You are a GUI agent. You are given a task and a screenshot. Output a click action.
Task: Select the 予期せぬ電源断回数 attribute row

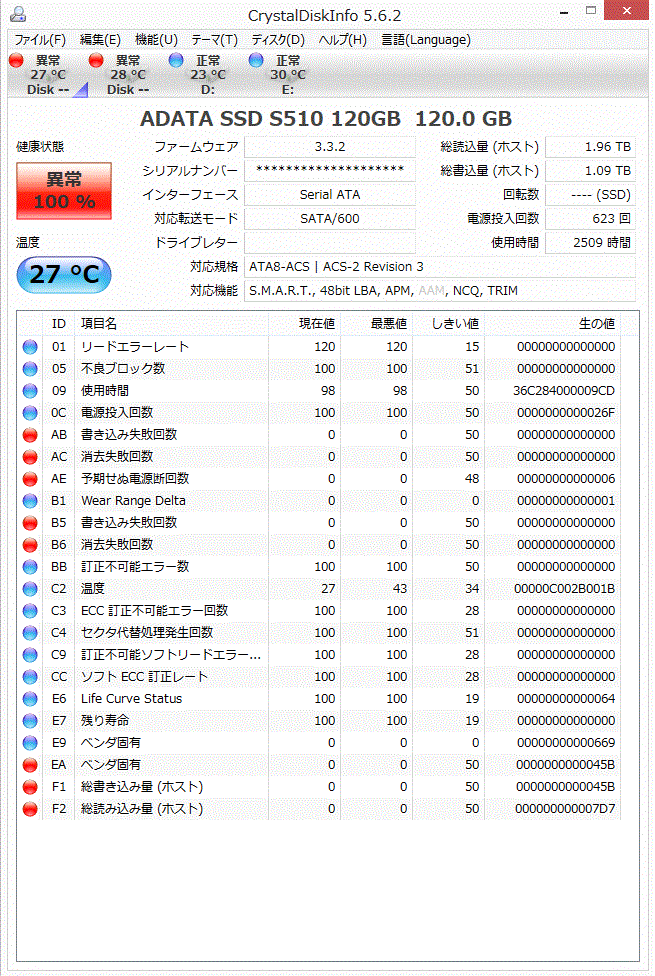pyautogui.click(x=319, y=479)
